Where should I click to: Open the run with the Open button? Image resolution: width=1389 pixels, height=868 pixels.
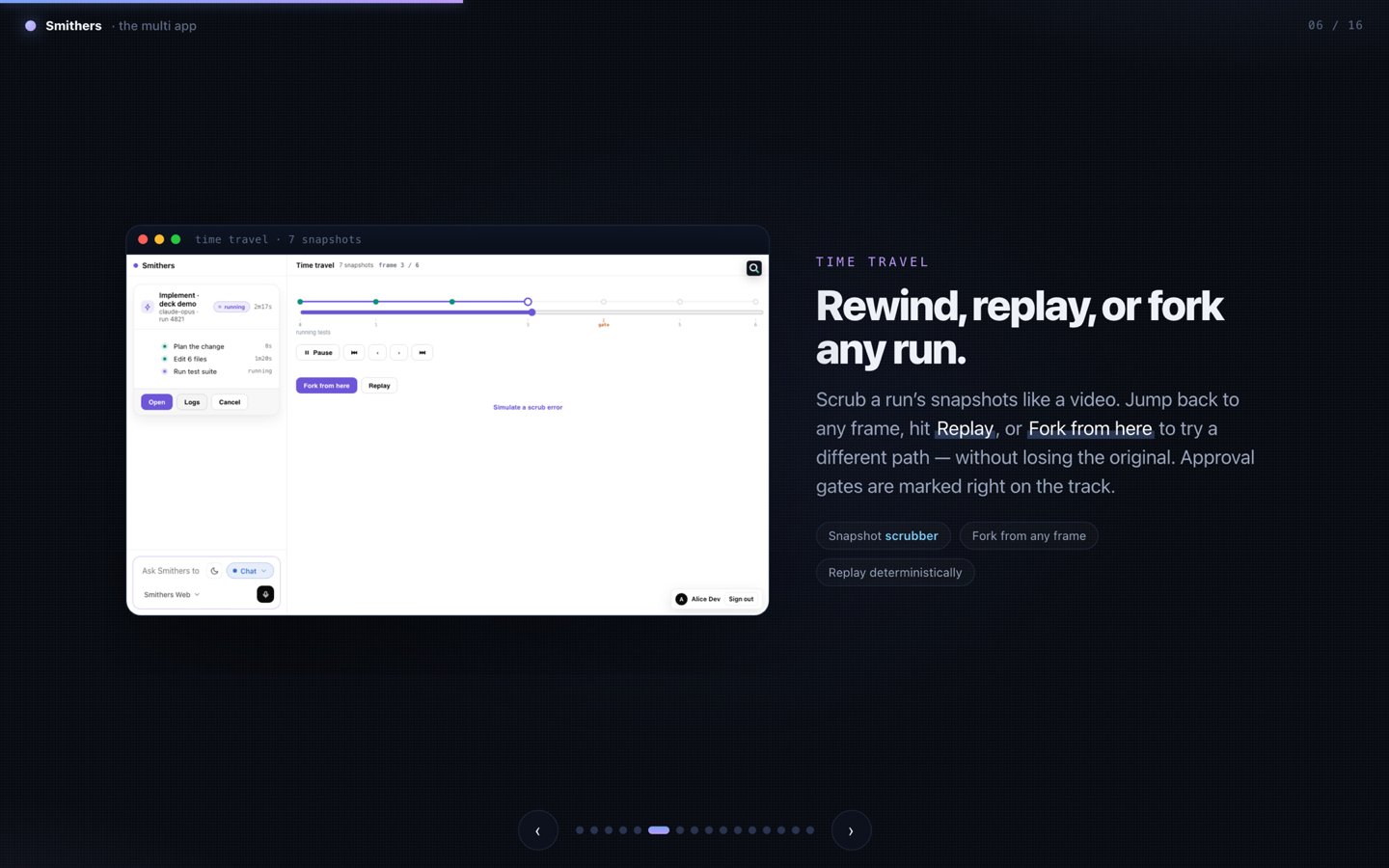[x=156, y=402]
